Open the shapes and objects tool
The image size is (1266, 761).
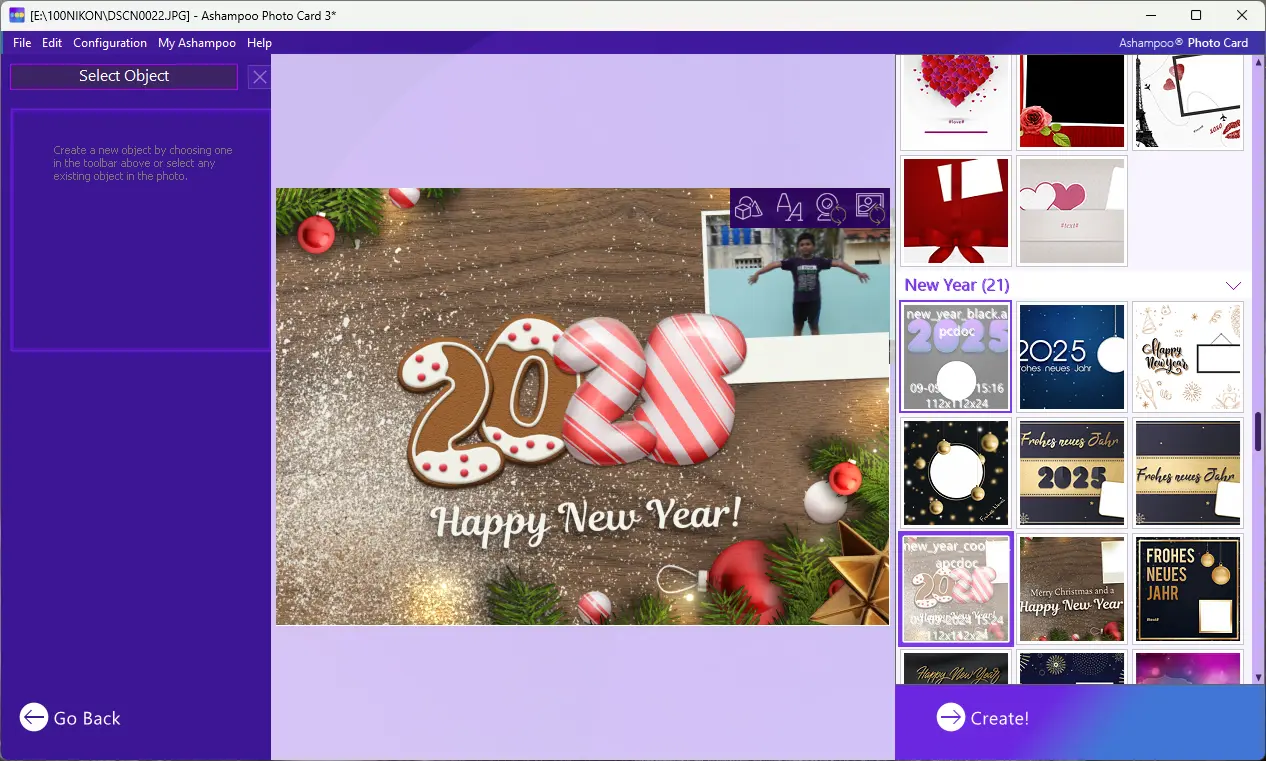749,208
